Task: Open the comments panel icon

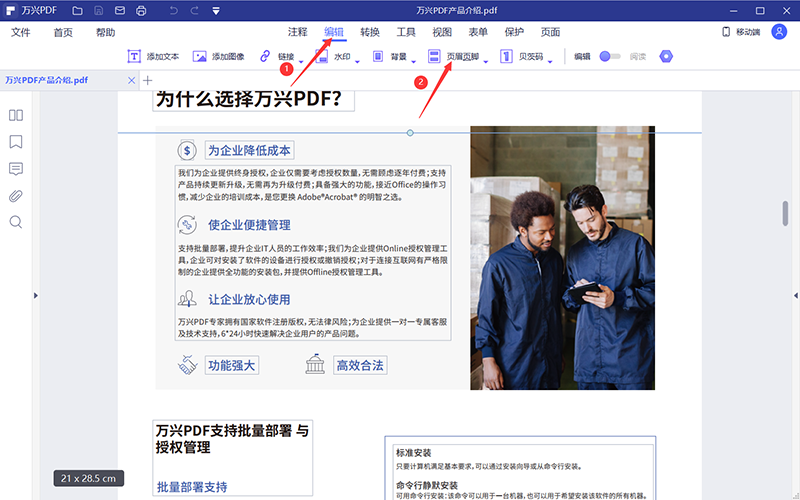Action: click(x=16, y=169)
